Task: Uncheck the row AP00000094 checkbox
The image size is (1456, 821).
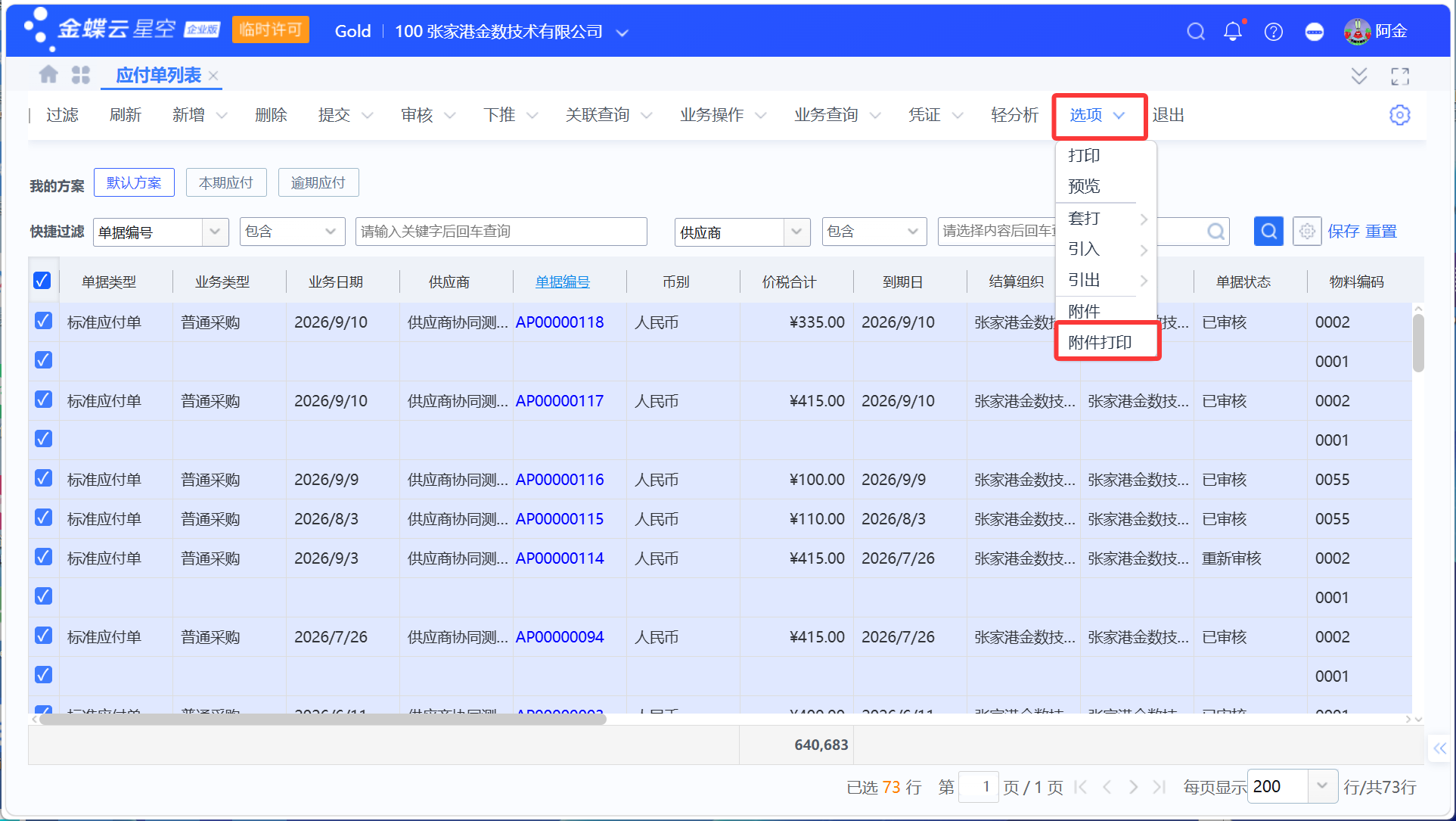Action: pos(44,636)
